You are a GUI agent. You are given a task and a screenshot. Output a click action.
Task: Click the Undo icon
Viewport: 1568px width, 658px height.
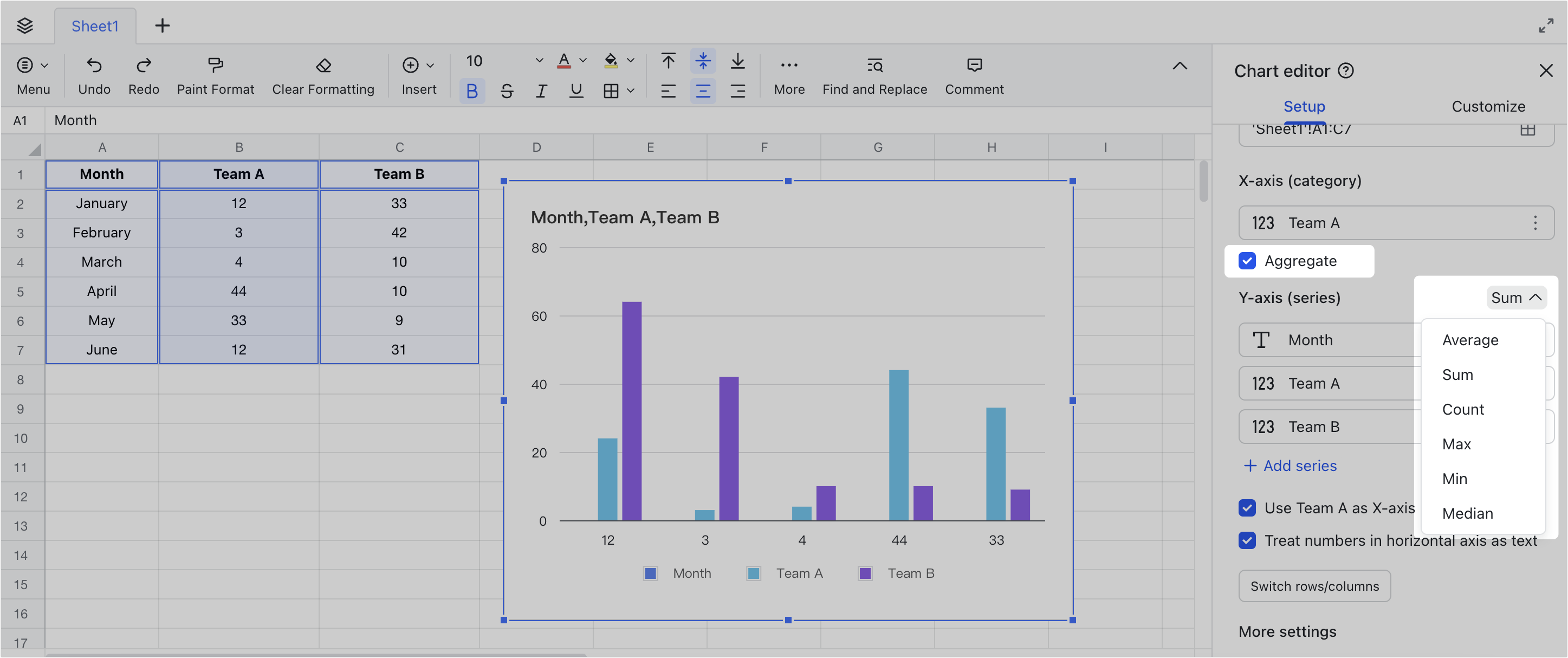click(94, 65)
